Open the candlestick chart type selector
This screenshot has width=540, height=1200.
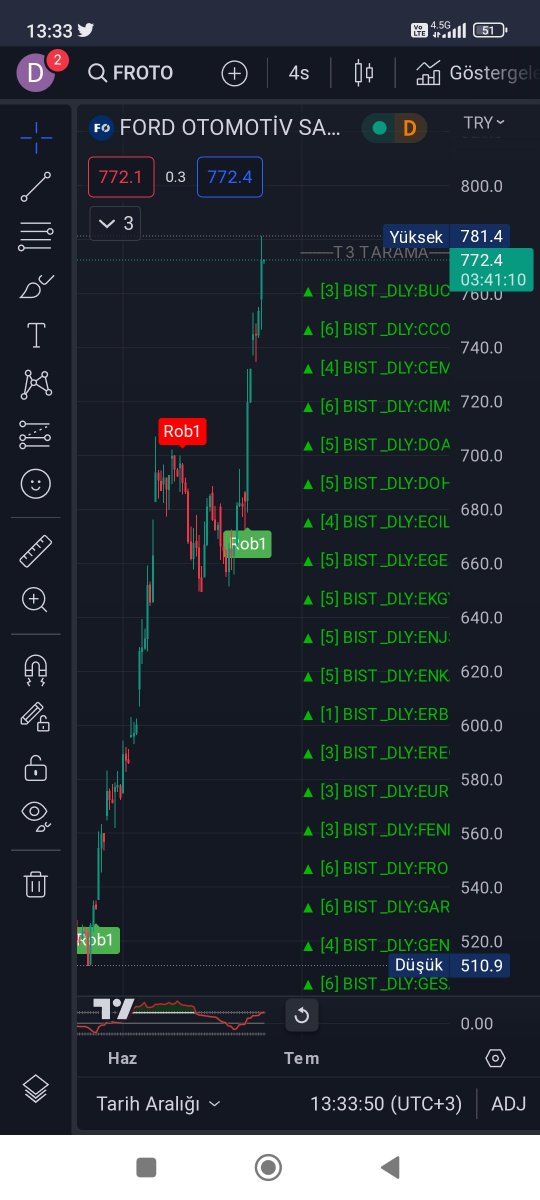tap(363, 73)
